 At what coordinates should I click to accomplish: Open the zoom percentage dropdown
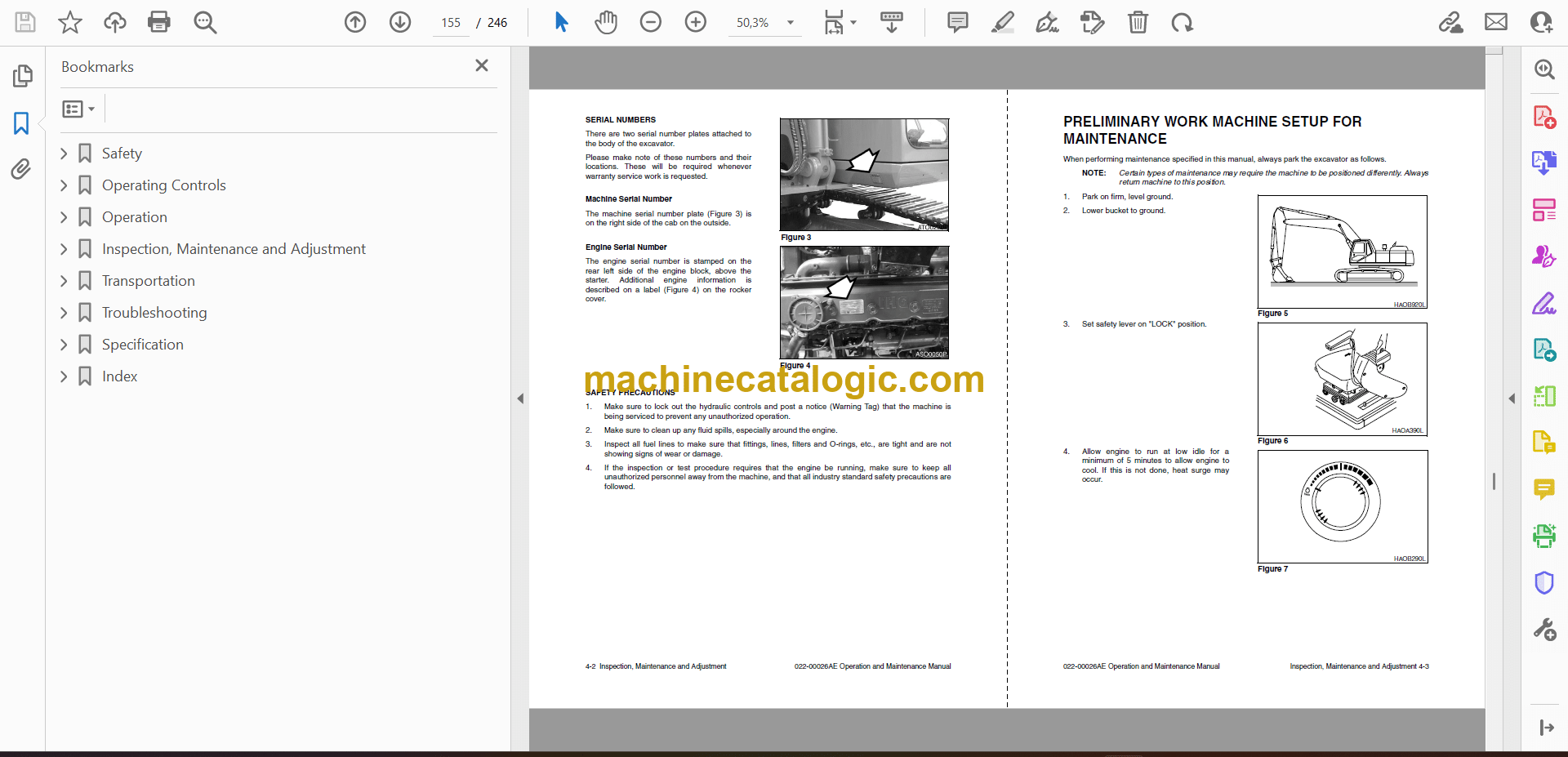click(790, 23)
